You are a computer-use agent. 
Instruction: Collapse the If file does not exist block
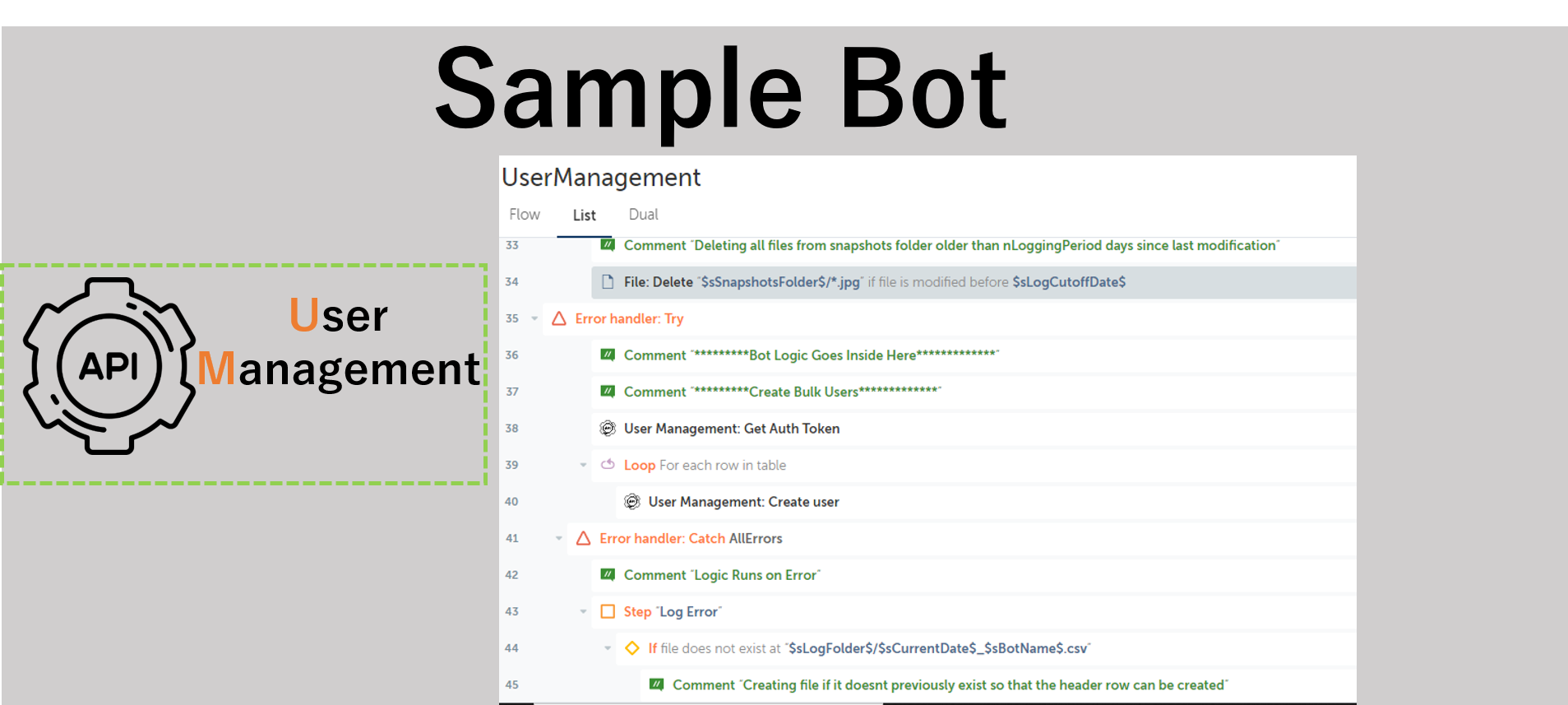coord(608,648)
